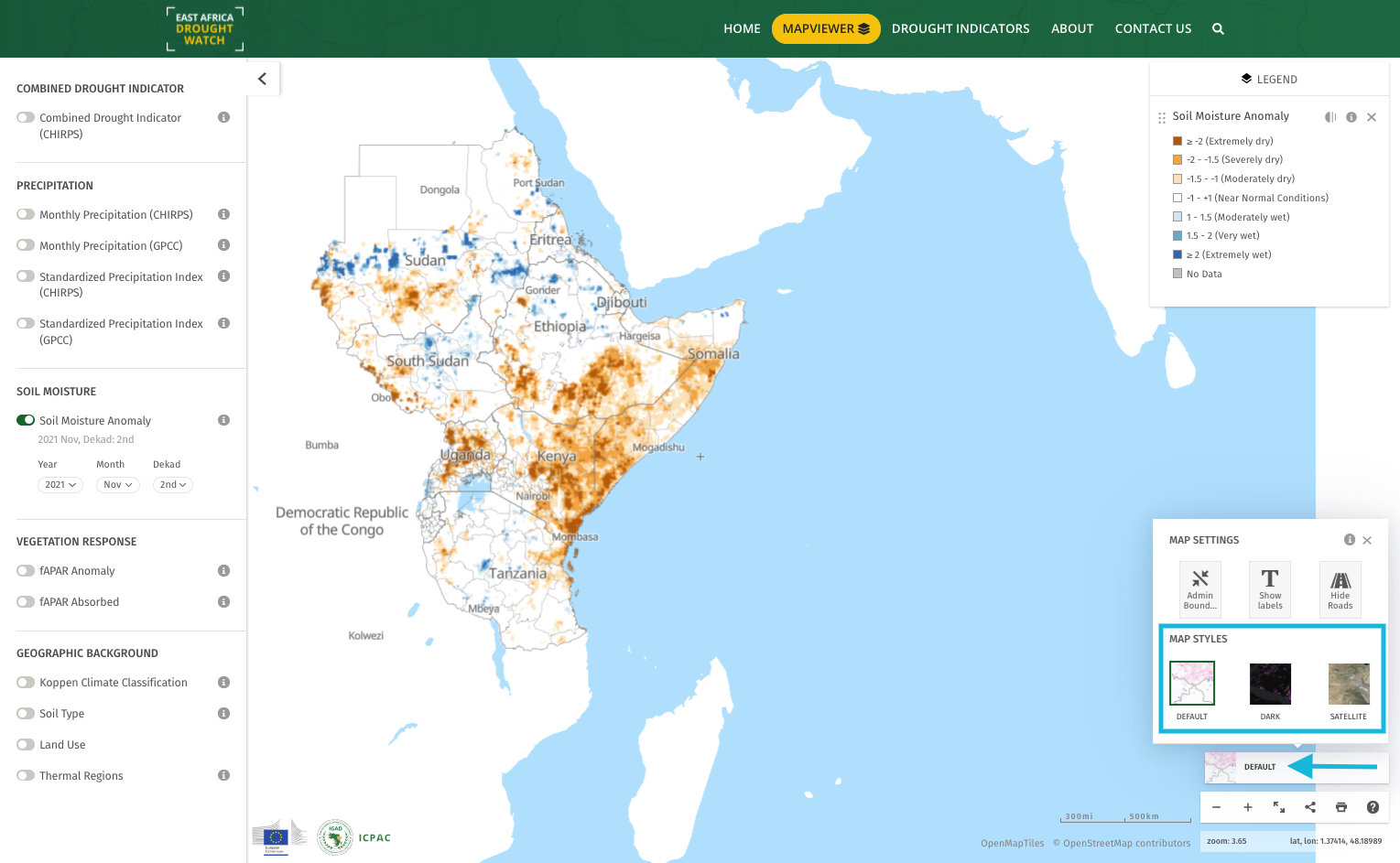The width and height of the screenshot is (1400, 863).
Task: Zoom in using the plus button
Action: (1248, 807)
